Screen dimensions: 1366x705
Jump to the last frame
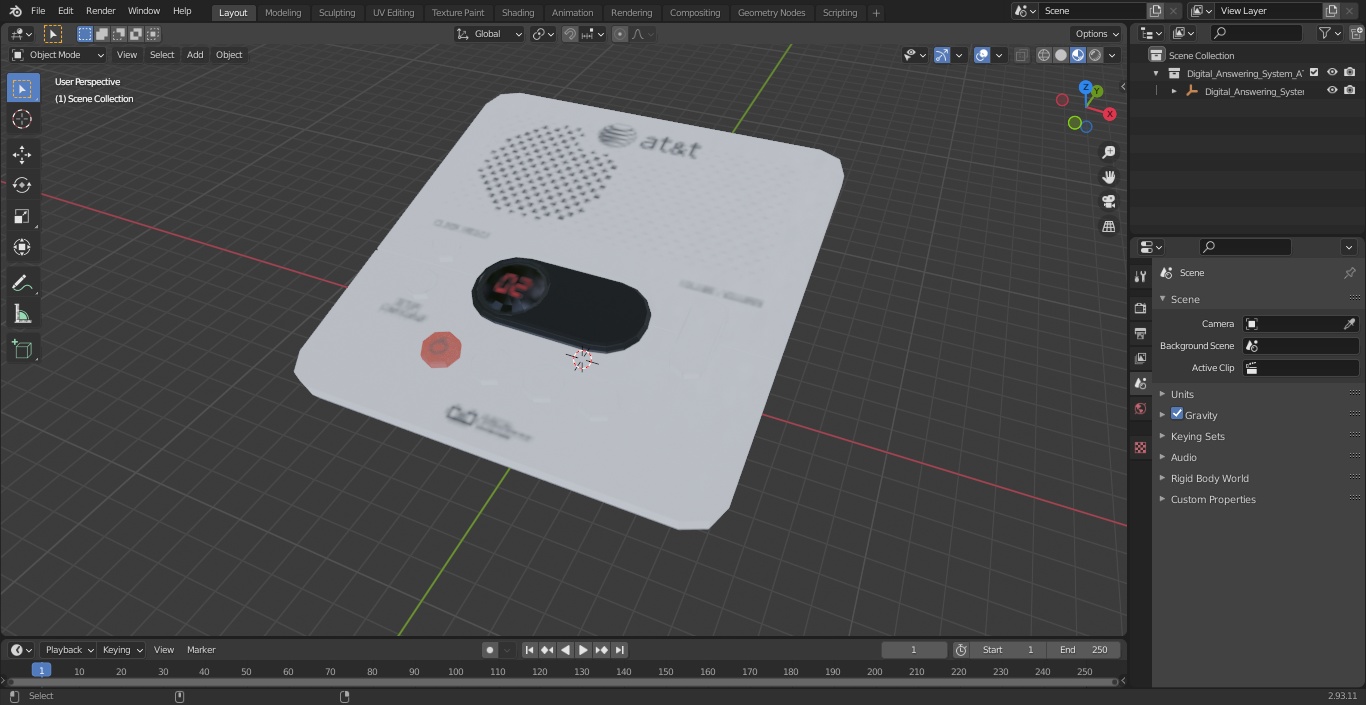[x=619, y=650]
